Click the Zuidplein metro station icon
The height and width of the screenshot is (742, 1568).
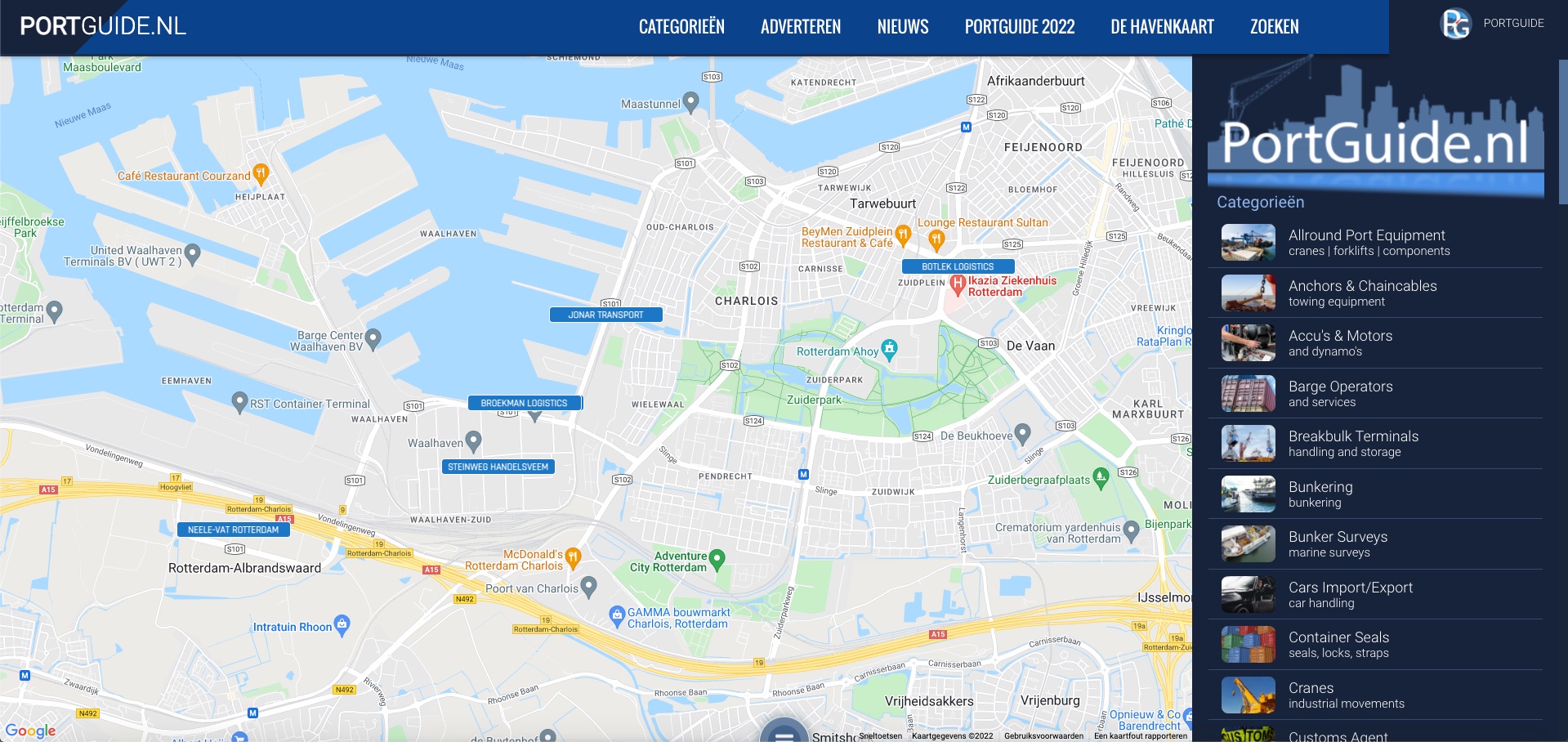click(966, 127)
